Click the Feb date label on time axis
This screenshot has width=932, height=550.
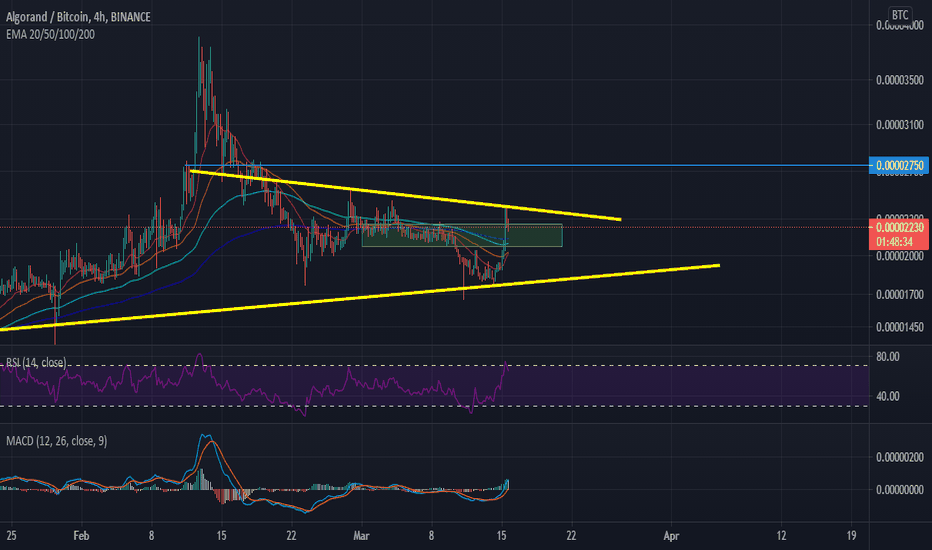[81, 536]
